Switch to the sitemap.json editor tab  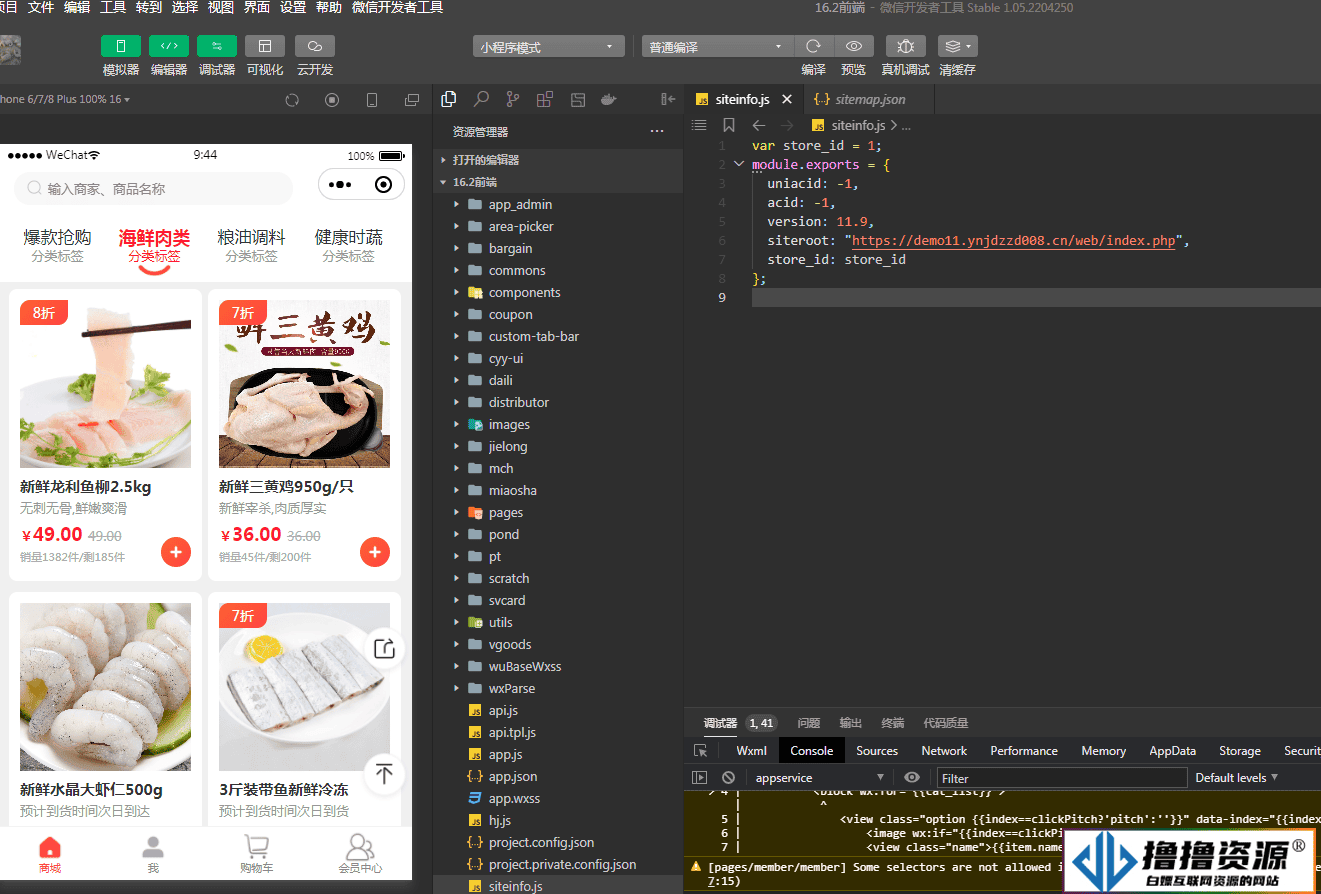pyautogui.click(x=869, y=100)
